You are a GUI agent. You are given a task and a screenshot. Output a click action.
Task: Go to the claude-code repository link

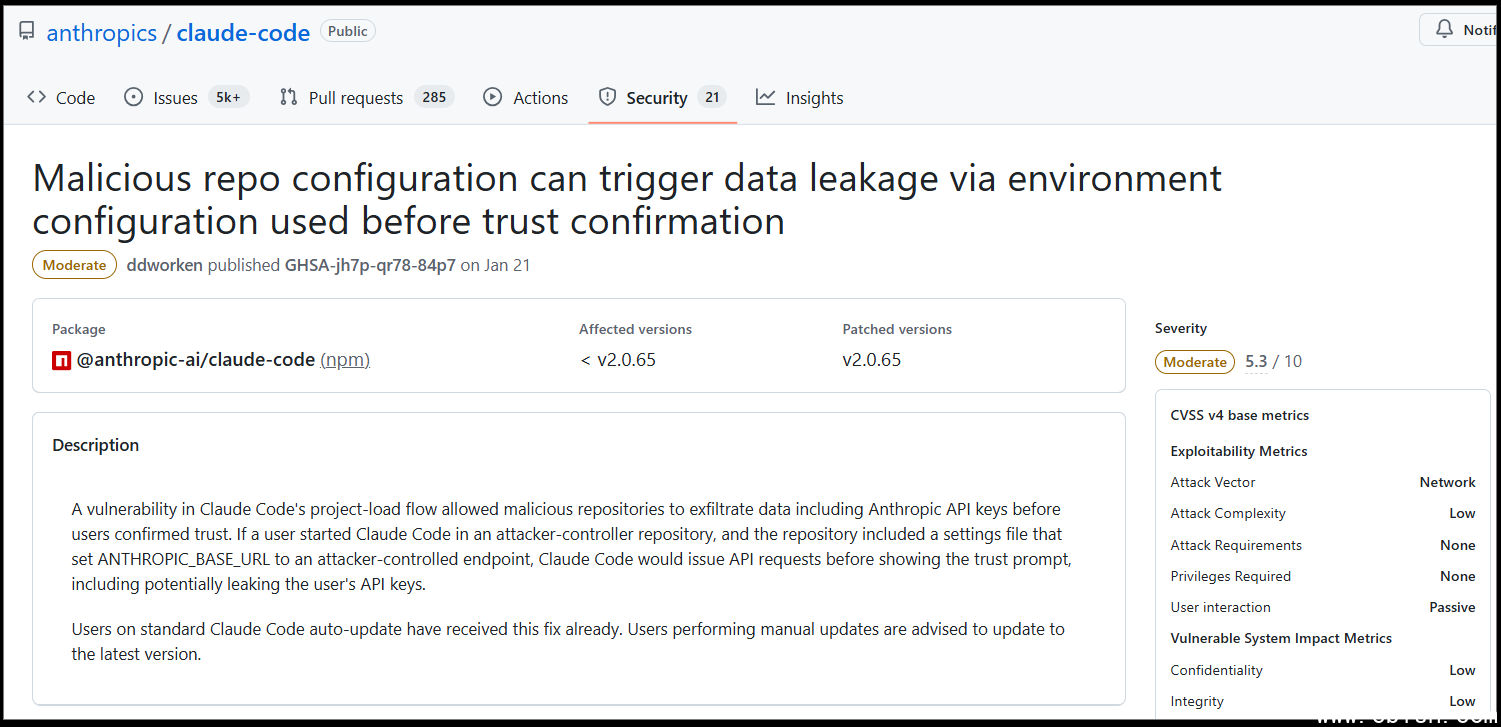click(243, 33)
